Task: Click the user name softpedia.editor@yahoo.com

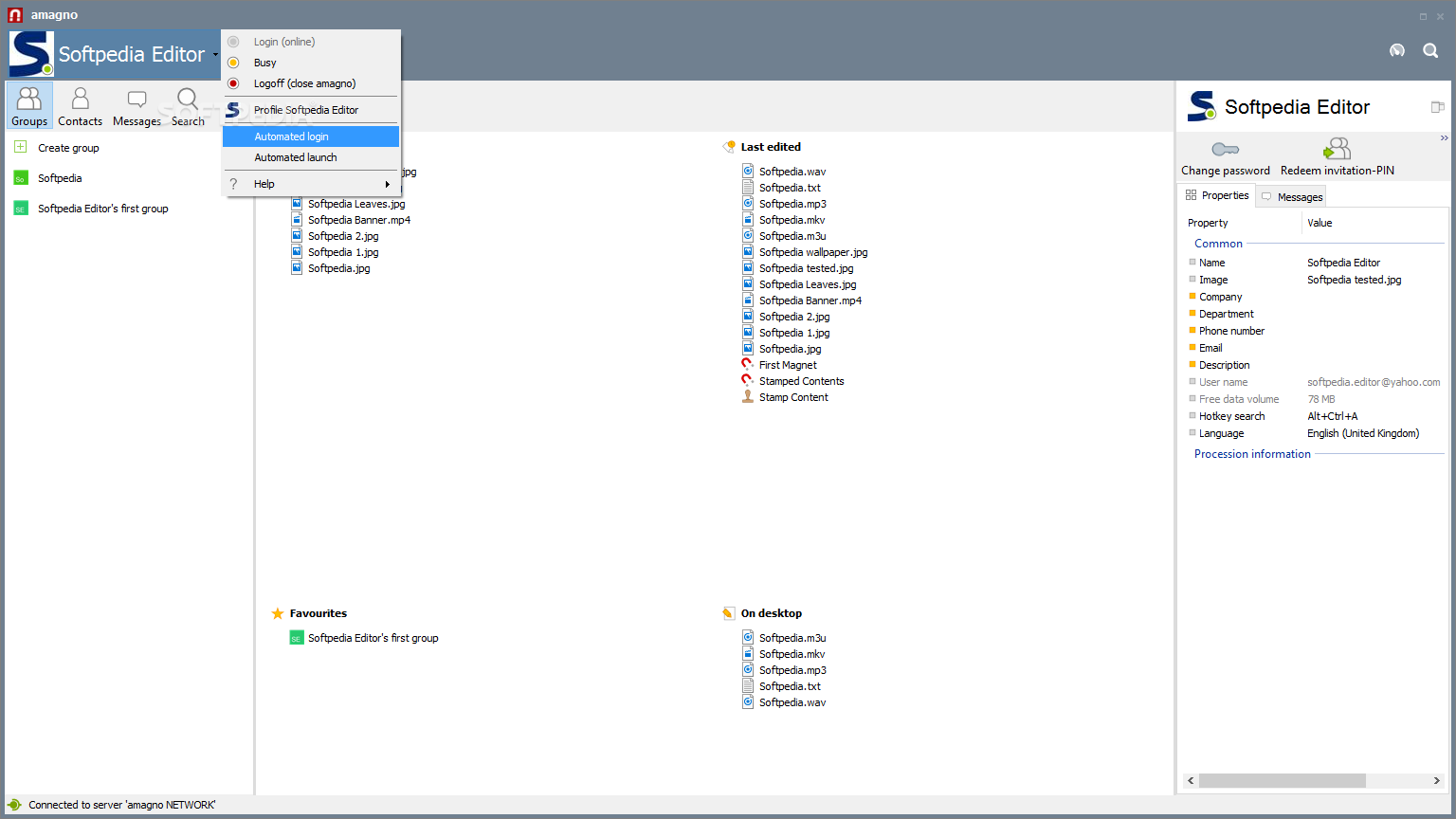Action: [x=1374, y=382]
